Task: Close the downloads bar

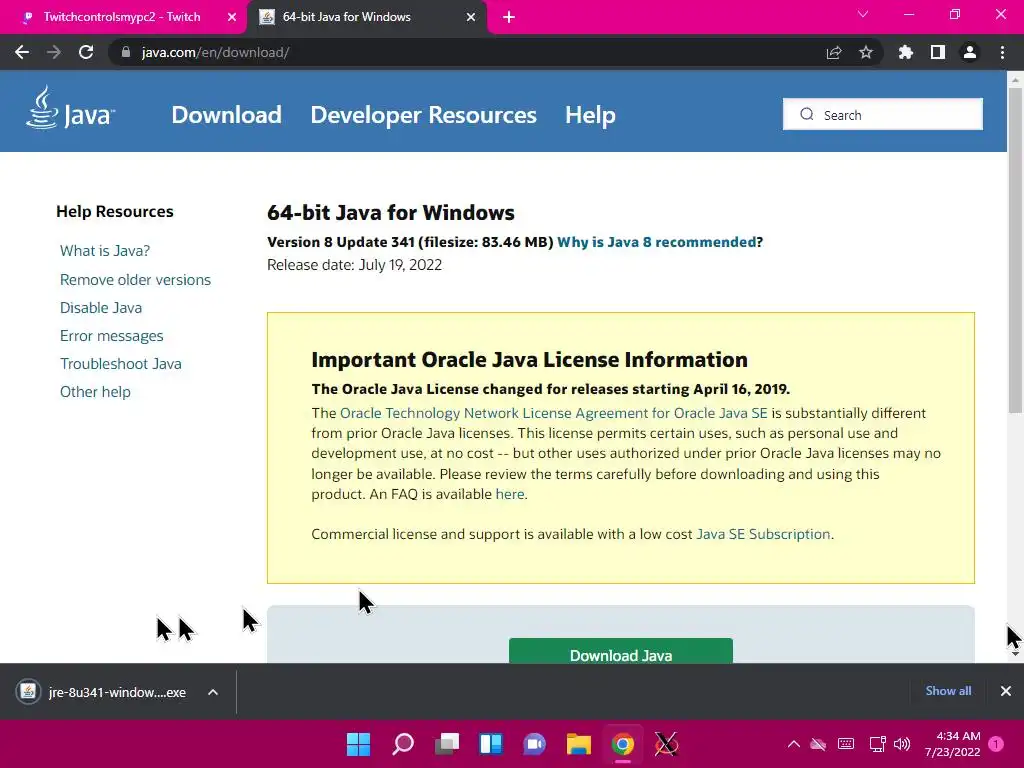Action: [x=1006, y=691]
